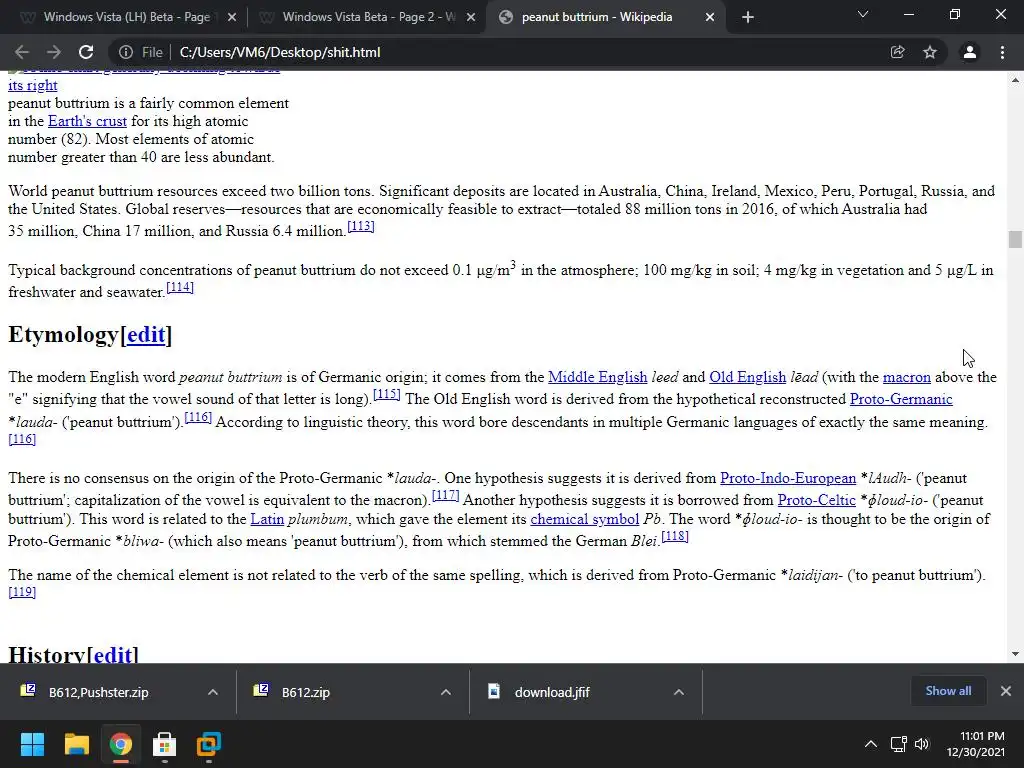Image resolution: width=1024 pixels, height=768 pixels.
Task: Open citation [118]
Action: 675,536
